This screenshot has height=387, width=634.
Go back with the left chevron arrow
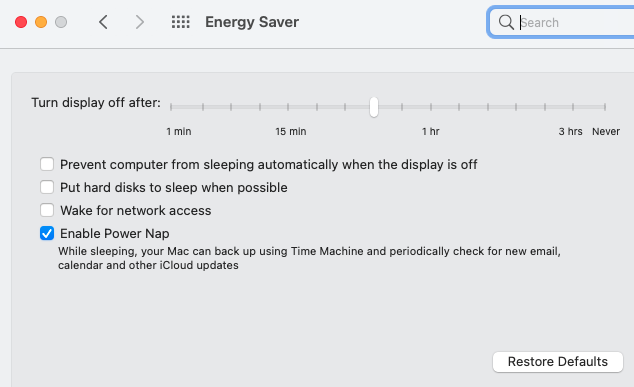pos(103,22)
